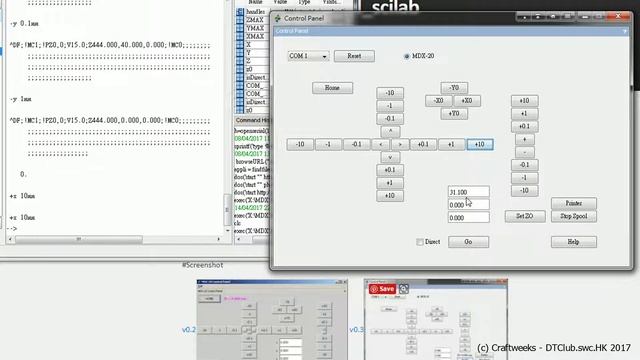Click the Pinterest Save button on the thumbnail
Screen dimensions: 640x360
pyautogui.click(x=382, y=289)
